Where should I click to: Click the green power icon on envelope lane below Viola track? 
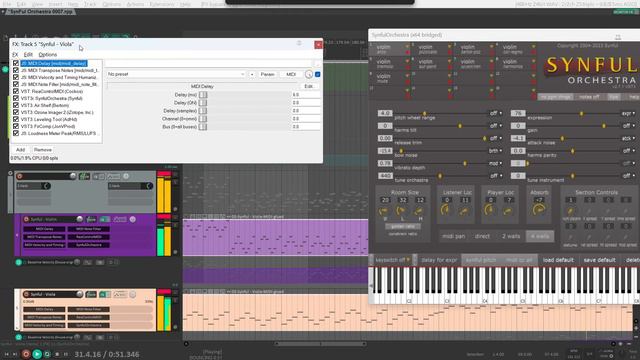point(18,338)
